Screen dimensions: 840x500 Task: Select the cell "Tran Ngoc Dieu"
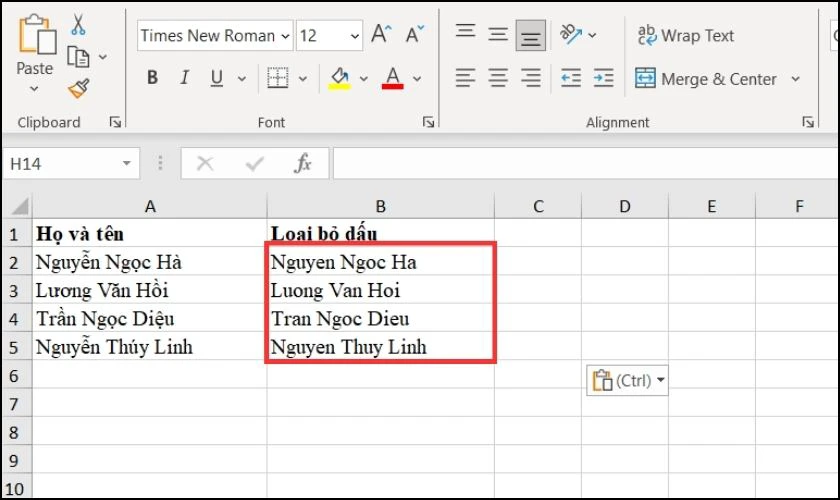380,319
